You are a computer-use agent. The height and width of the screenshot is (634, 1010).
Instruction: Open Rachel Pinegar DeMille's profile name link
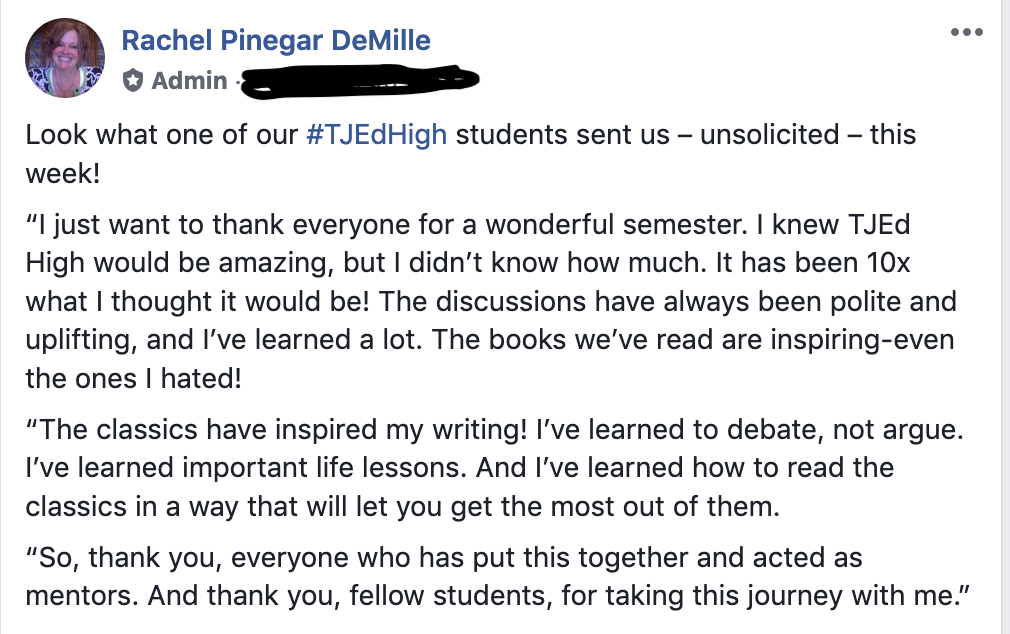(275, 41)
